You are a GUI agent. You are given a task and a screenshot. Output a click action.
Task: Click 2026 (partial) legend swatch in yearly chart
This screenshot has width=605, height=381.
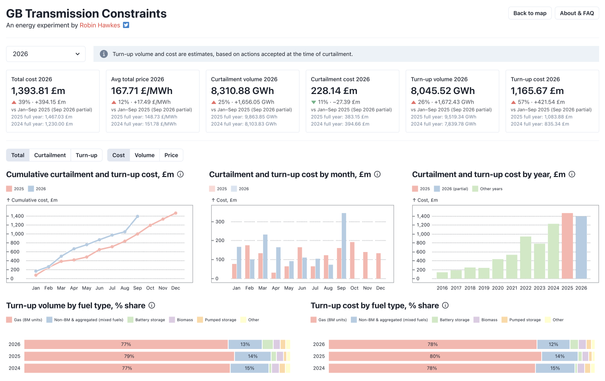437,189
